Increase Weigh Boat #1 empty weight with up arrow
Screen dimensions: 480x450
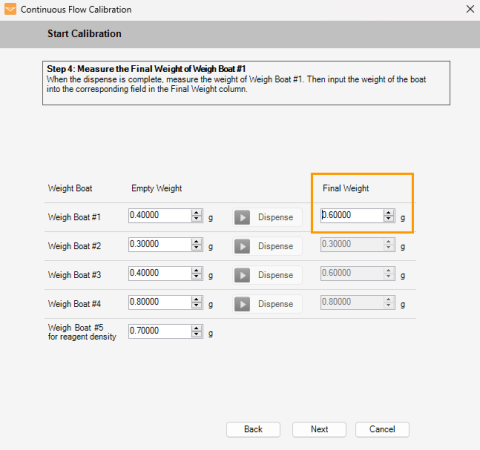click(197, 212)
